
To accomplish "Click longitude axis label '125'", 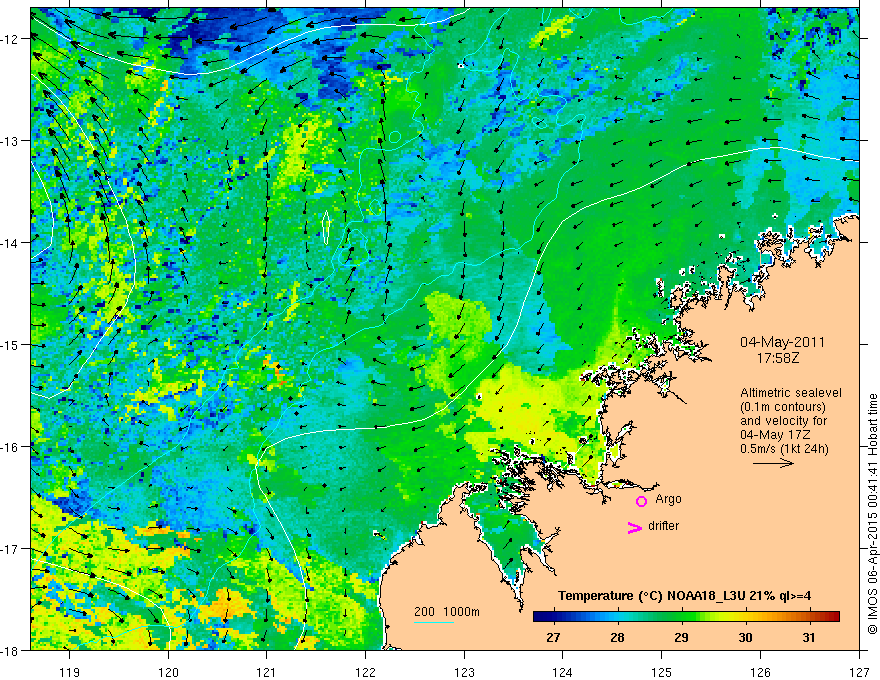I will pos(662,672).
